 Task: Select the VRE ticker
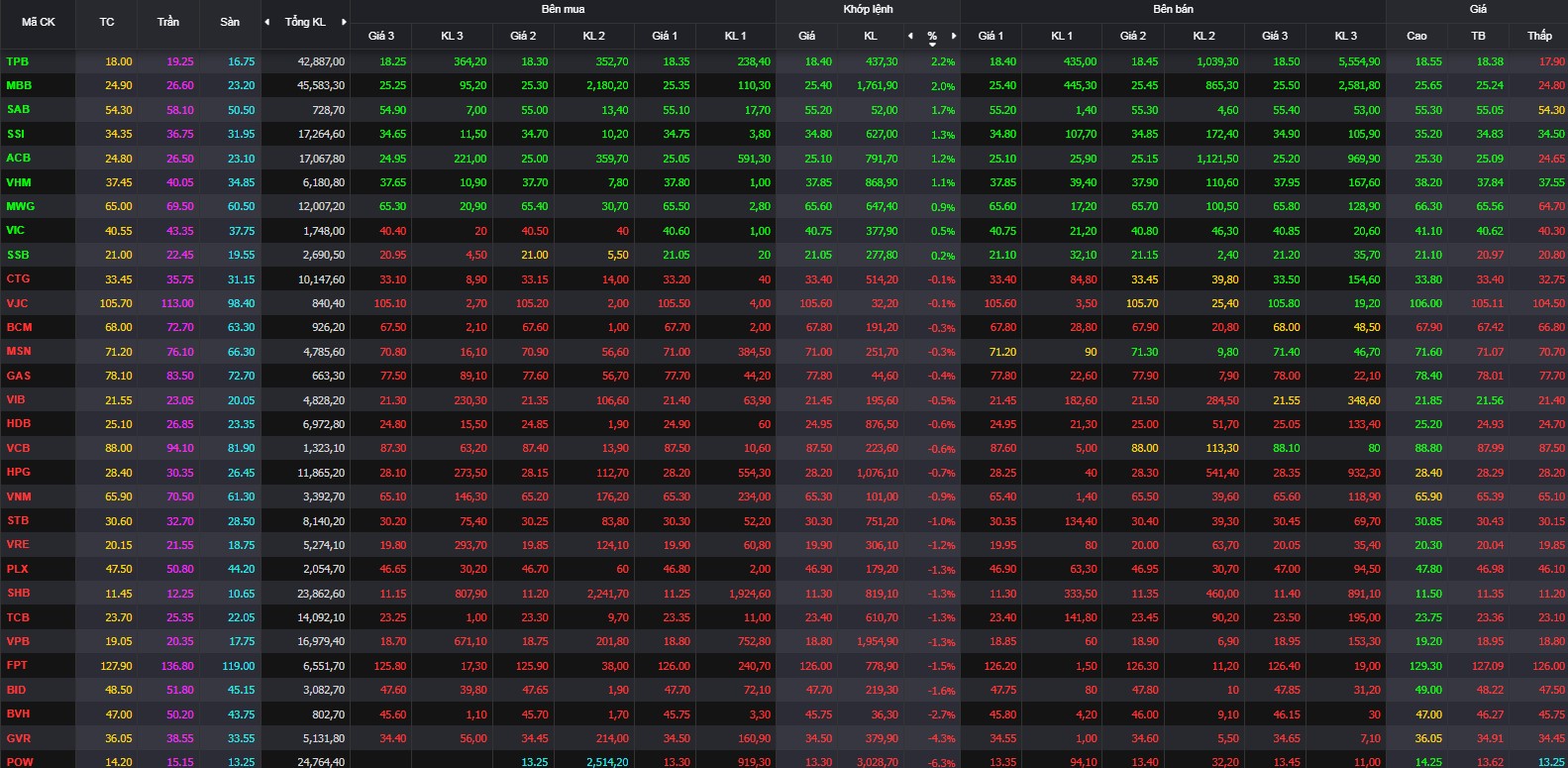click(x=18, y=544)
